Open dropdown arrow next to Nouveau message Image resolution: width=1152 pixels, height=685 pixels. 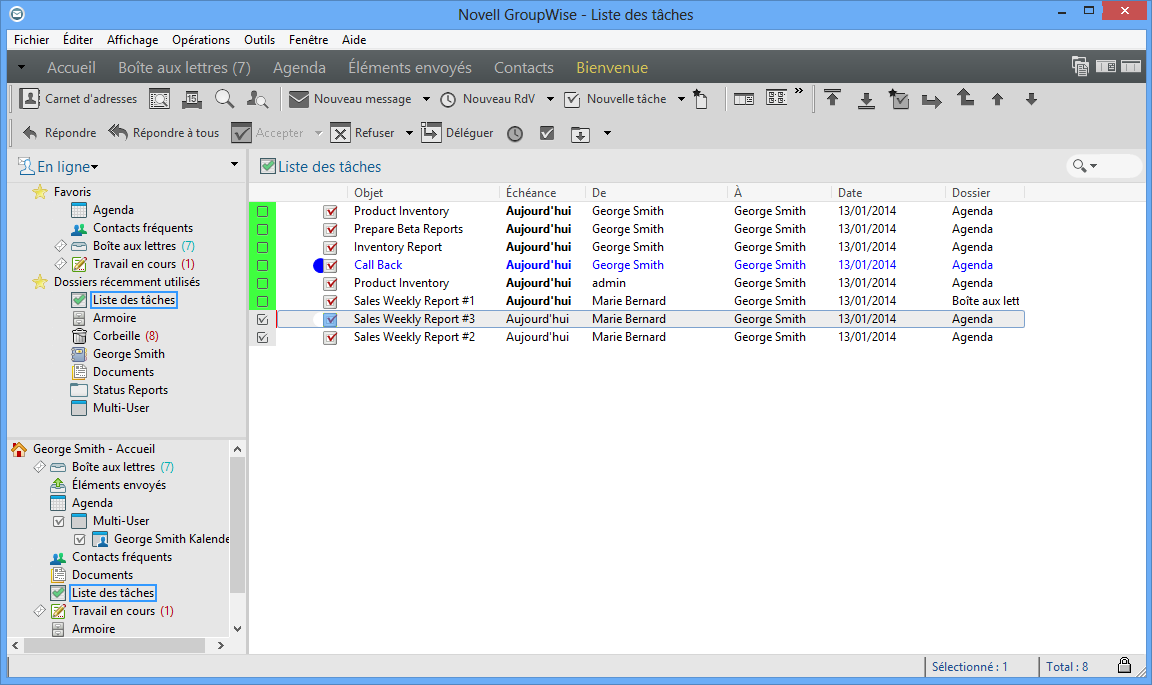tap(426, 98)
